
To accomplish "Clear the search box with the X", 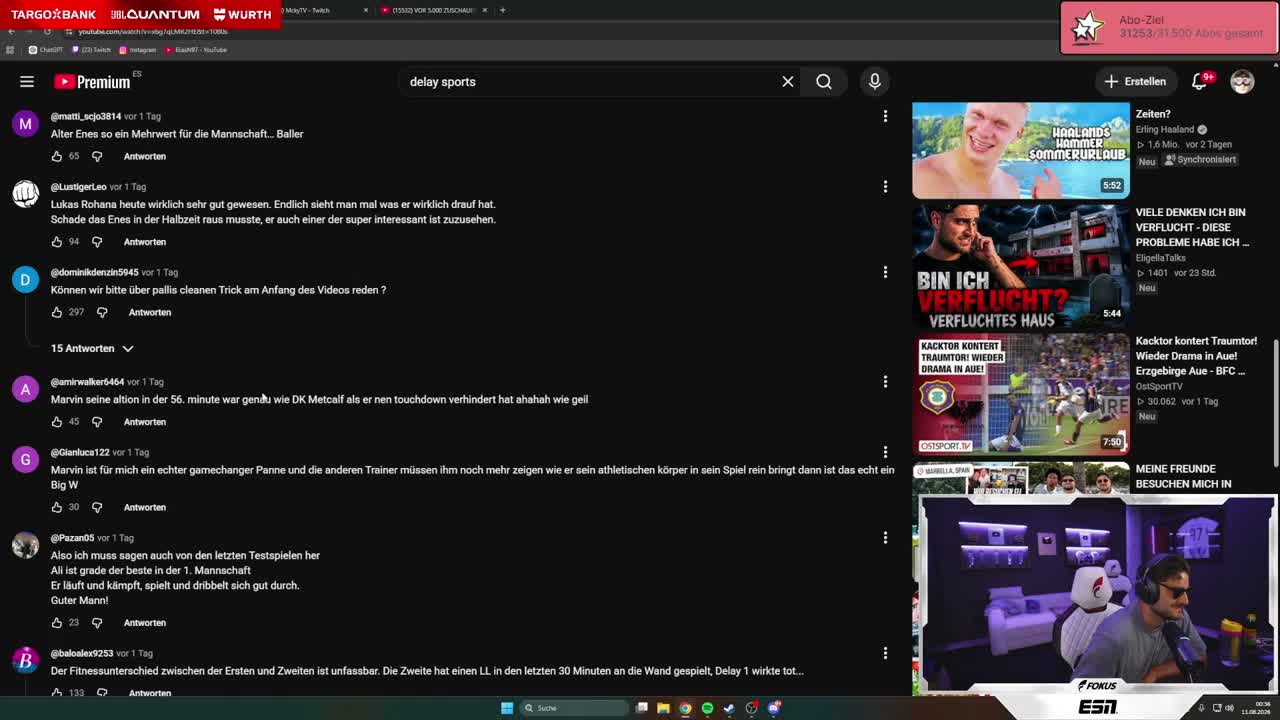I will [x=788, y=81].
